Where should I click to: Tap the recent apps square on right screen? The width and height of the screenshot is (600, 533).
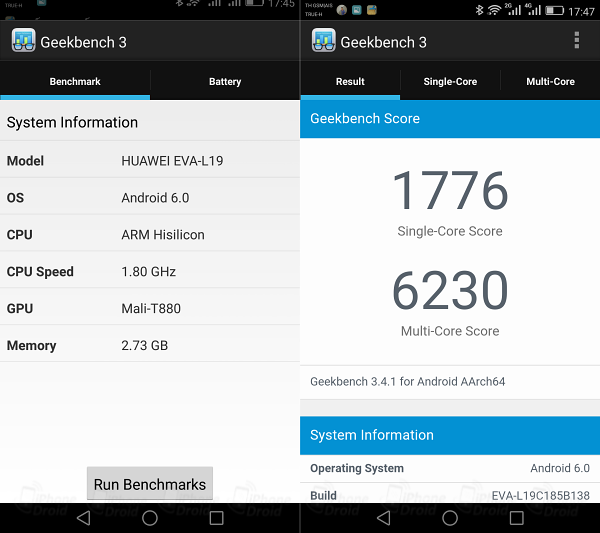click(x=517, y=518)
